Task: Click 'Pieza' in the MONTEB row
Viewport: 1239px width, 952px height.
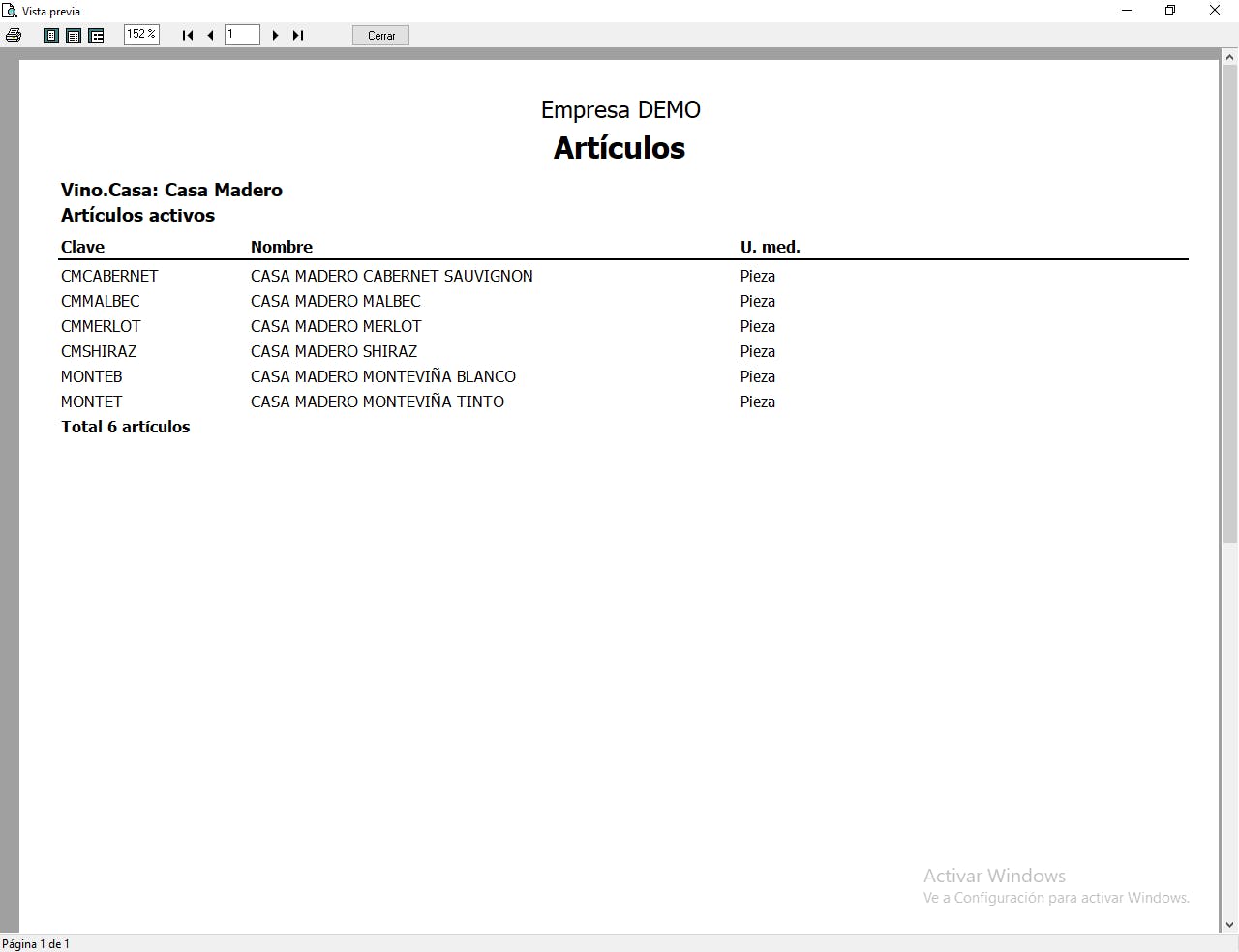Action: 758,376
